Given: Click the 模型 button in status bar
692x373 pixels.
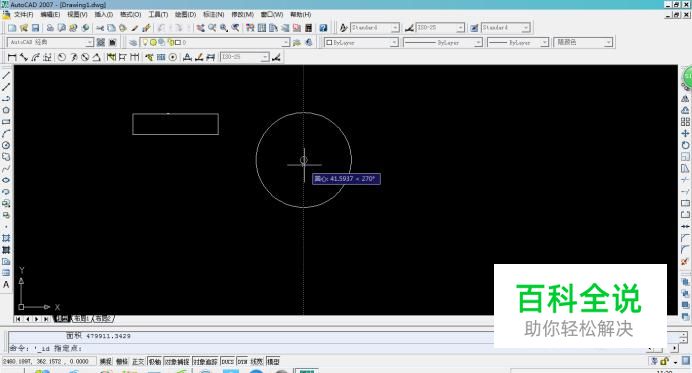Looking at the screenshot, I should pos(273,362).
